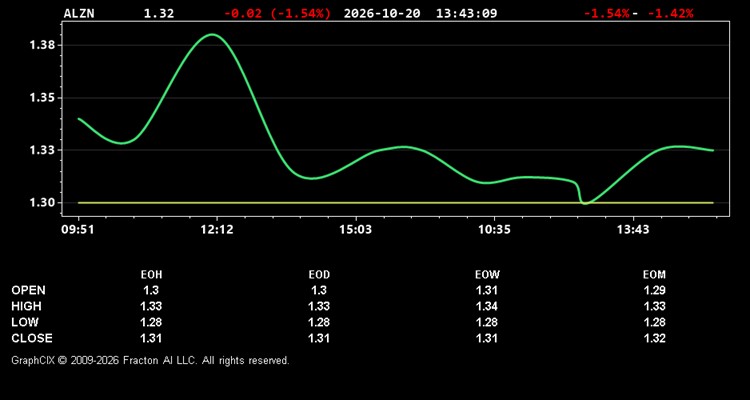Click the EOM column header

coord(654,275)
